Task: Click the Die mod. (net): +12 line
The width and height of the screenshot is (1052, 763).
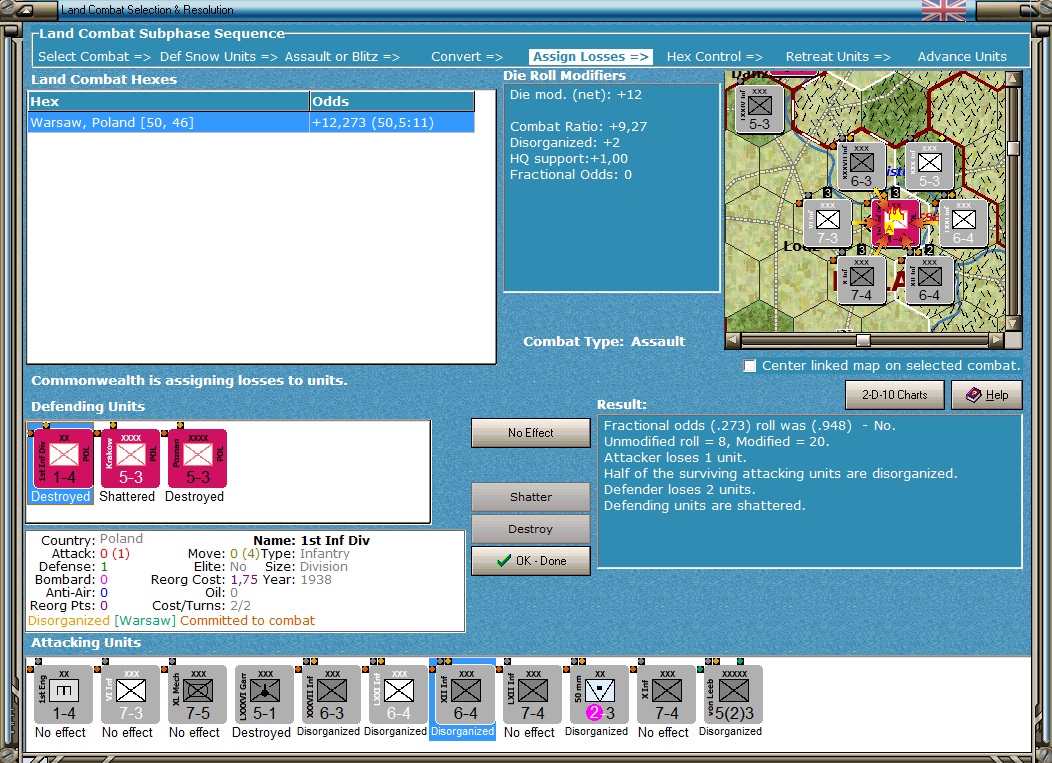Action: [x=576, y=95]
